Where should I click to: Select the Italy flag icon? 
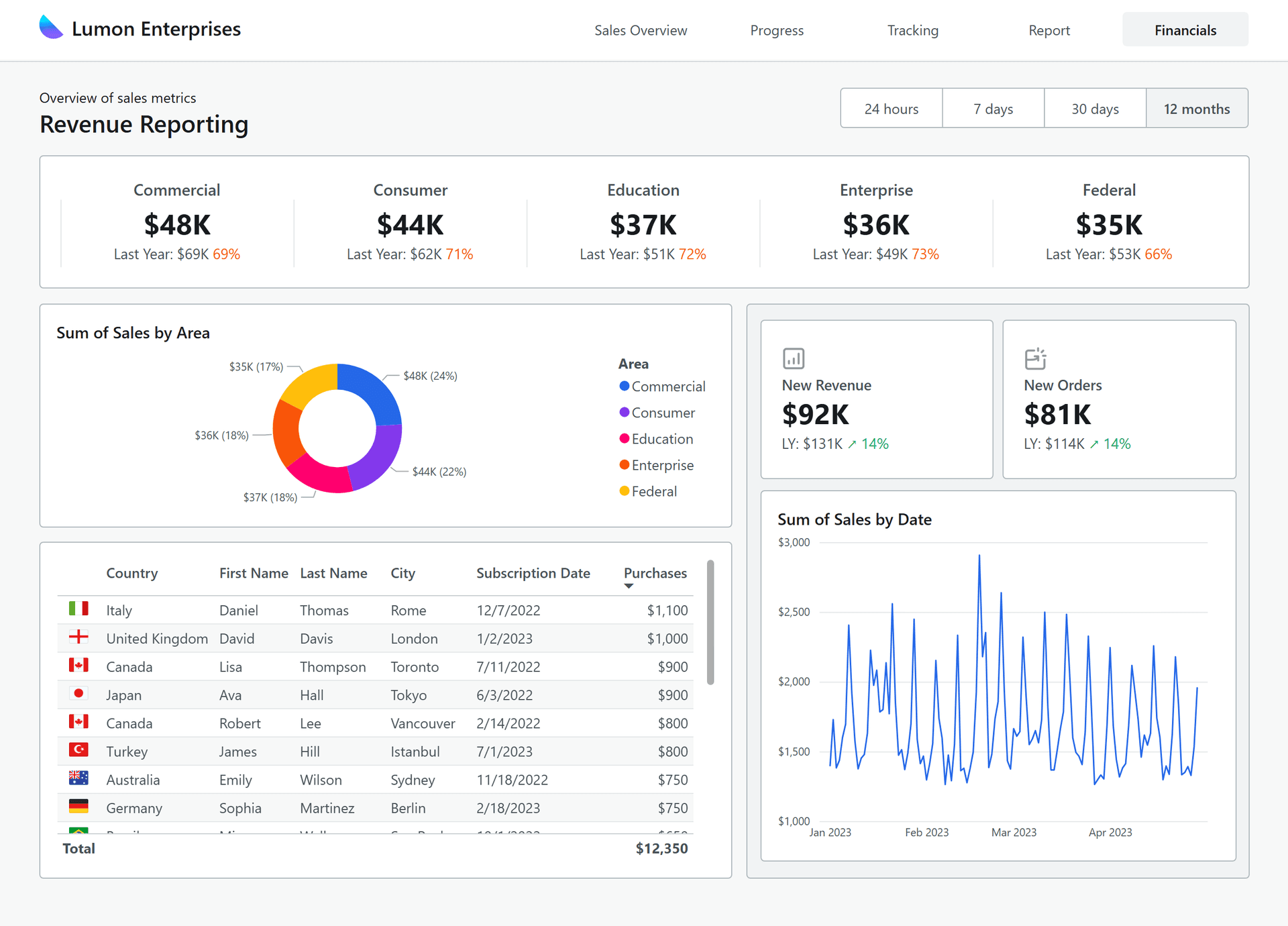(x=78, y=609)
